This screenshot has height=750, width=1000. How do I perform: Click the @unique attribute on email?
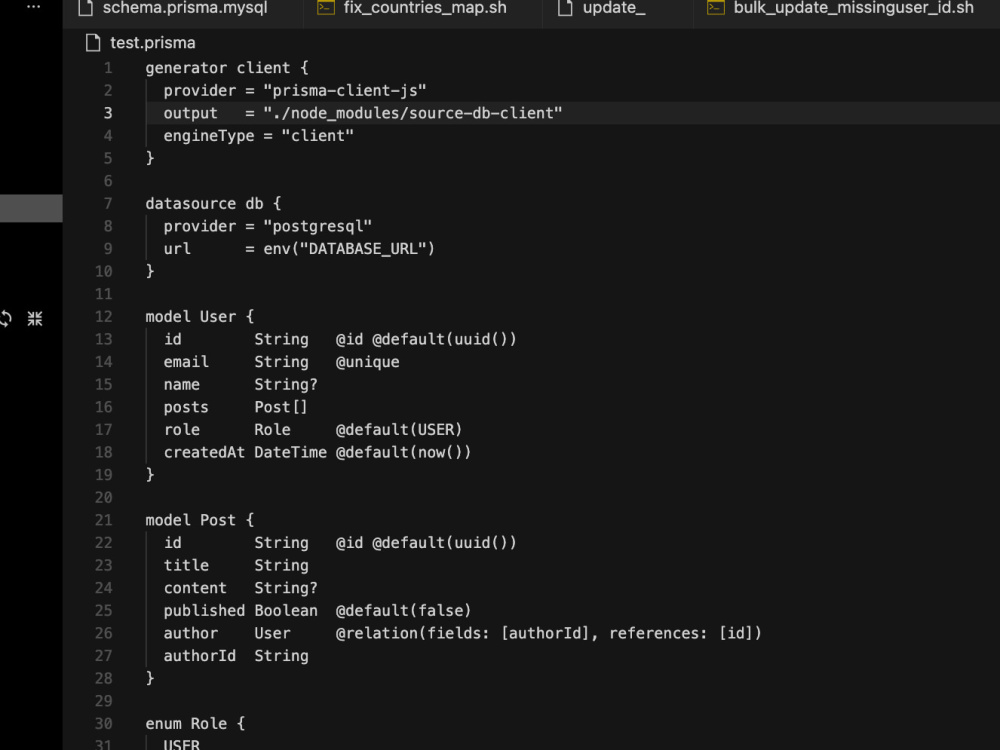click(x=367, y=362)
